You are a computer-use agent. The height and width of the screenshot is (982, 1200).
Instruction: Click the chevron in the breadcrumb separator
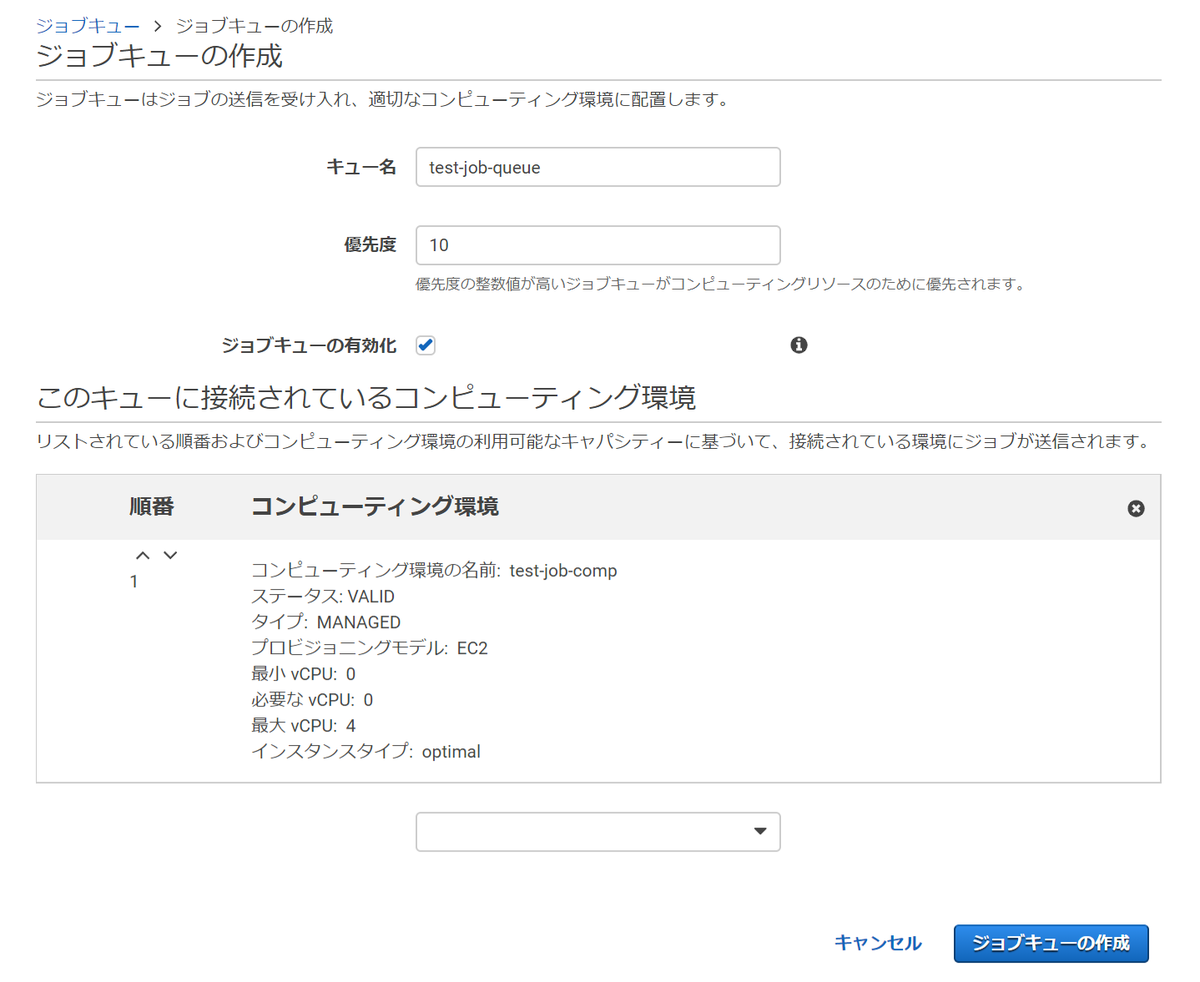click(x=156, y=25)
